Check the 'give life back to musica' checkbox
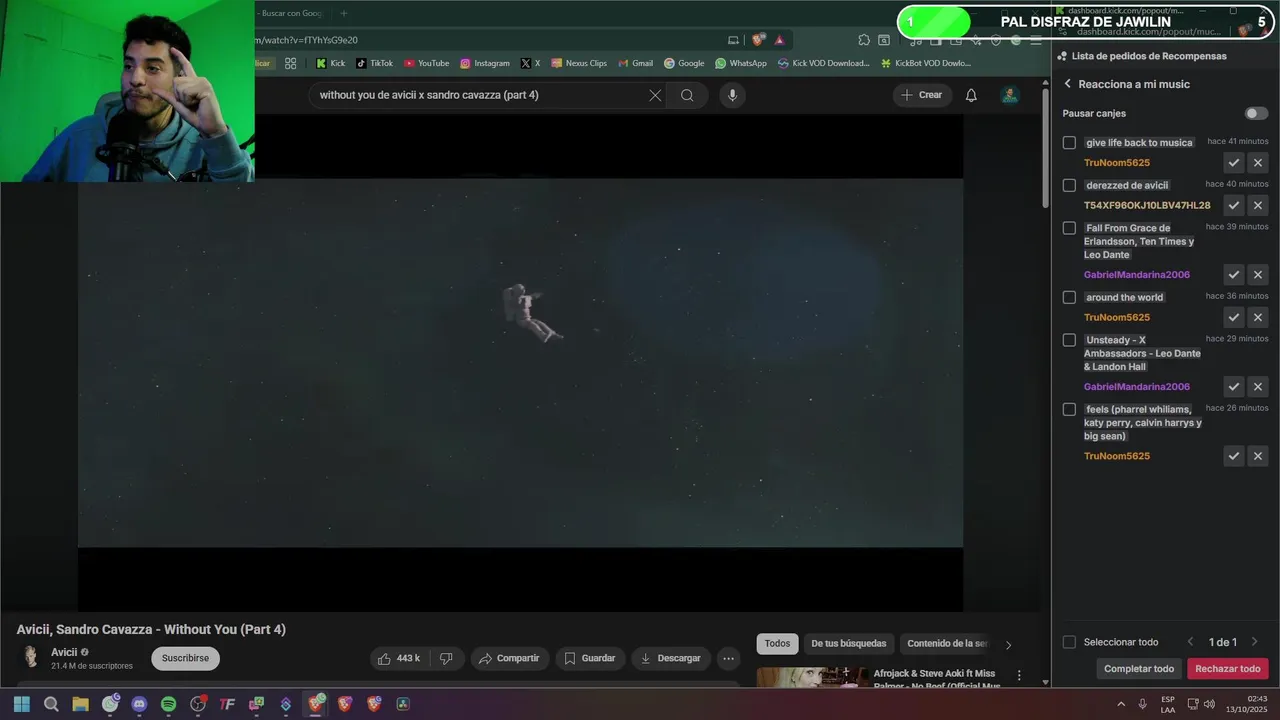The width and height of the screenshot is (1280, 720). coord(1069,143)
